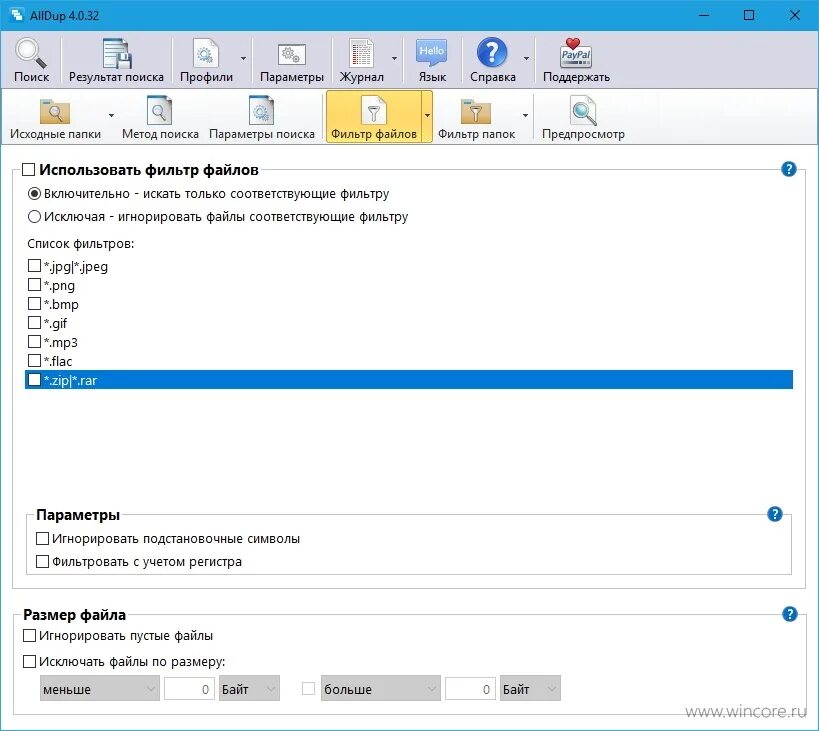Select the Исключая radio button

(34, 216)
